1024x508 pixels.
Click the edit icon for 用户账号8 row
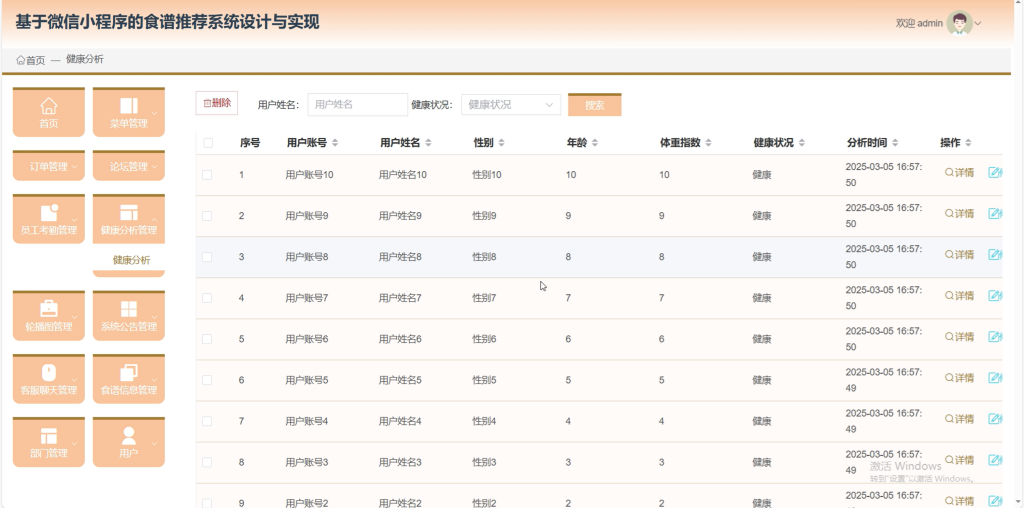[995, 255]
